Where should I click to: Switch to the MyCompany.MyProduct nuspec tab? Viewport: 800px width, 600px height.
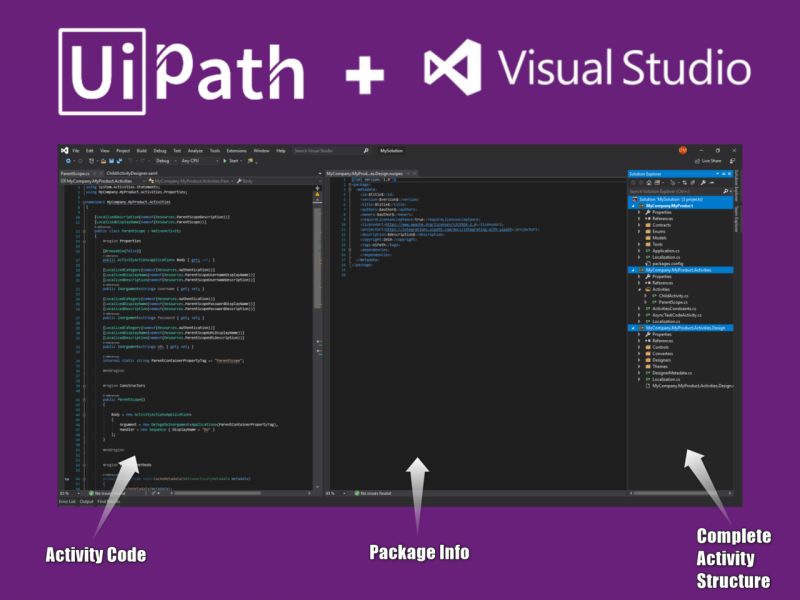(x=365, y=172)
